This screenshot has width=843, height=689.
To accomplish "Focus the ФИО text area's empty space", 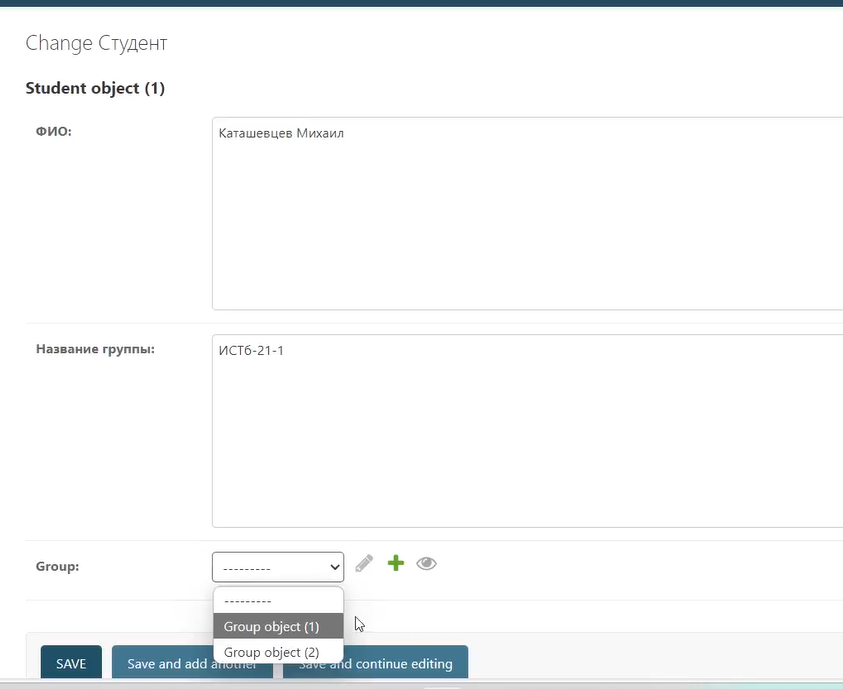I will pos(520,230).
